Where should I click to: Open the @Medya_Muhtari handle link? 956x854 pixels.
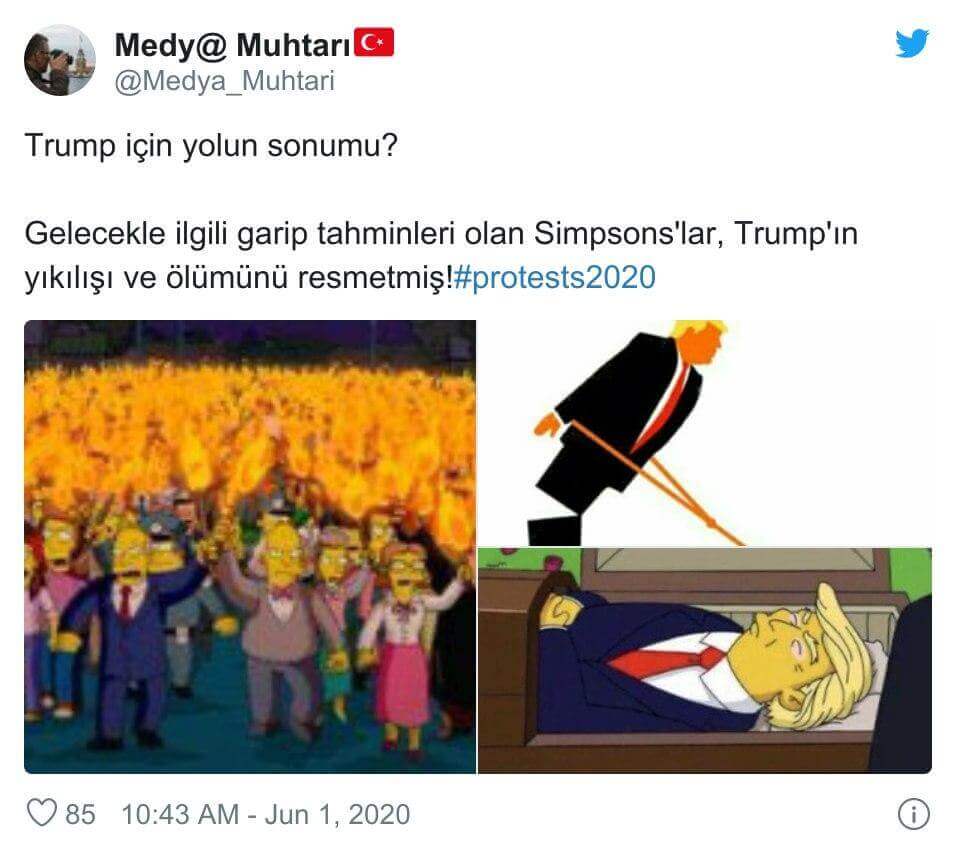click(x=224, y=81)
